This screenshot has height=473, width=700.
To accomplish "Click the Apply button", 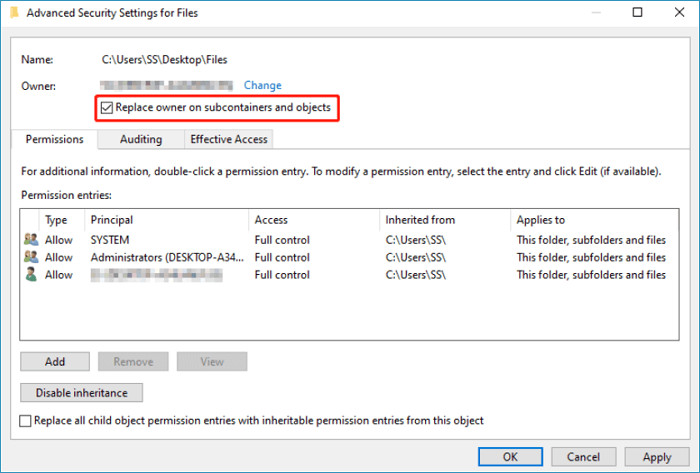I will click(657, 456).
